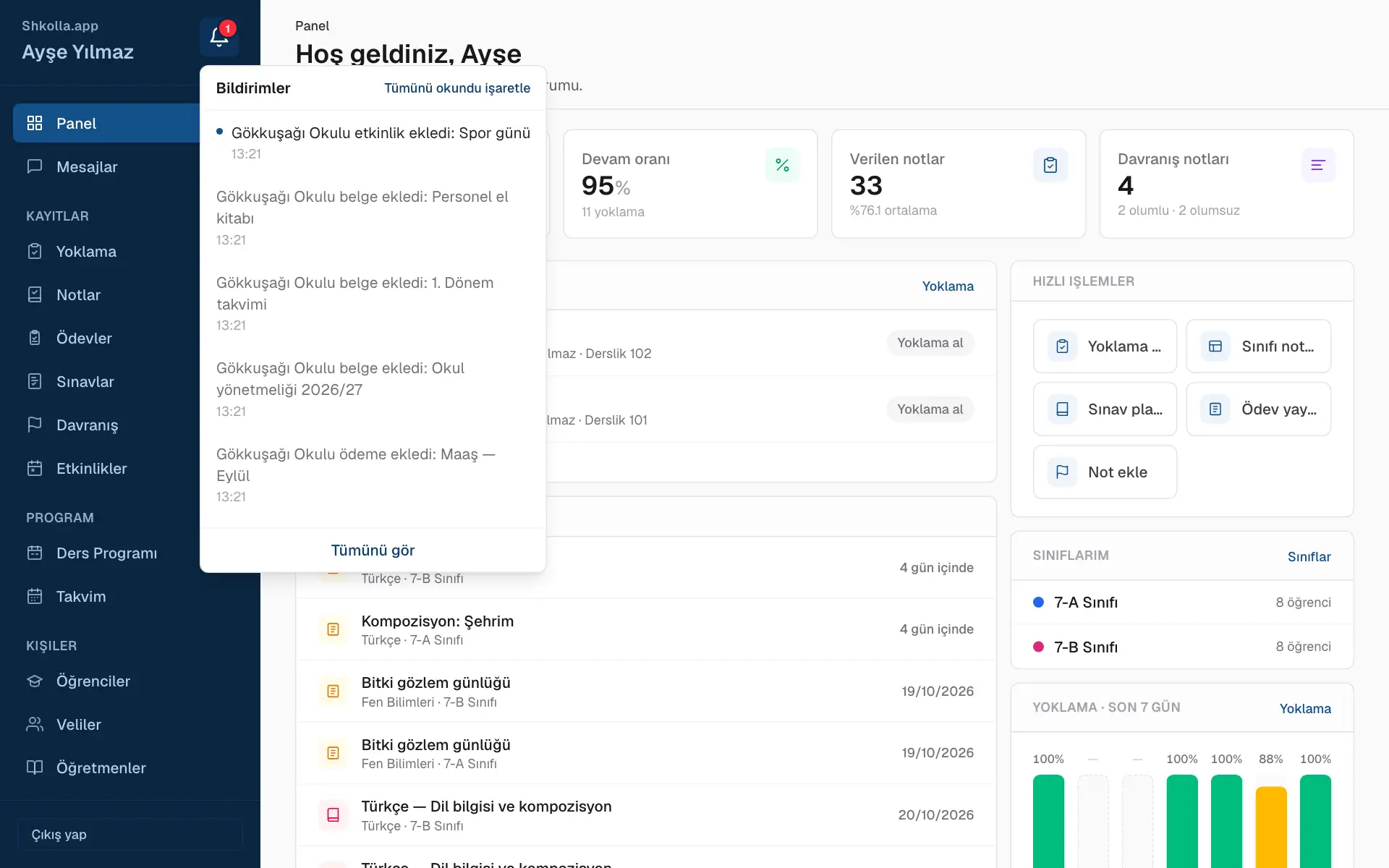The height and width of the screenshot is (868, 1389).
Task: Click the Davranış notları lines icon
Action: (x=1318, y=165)
